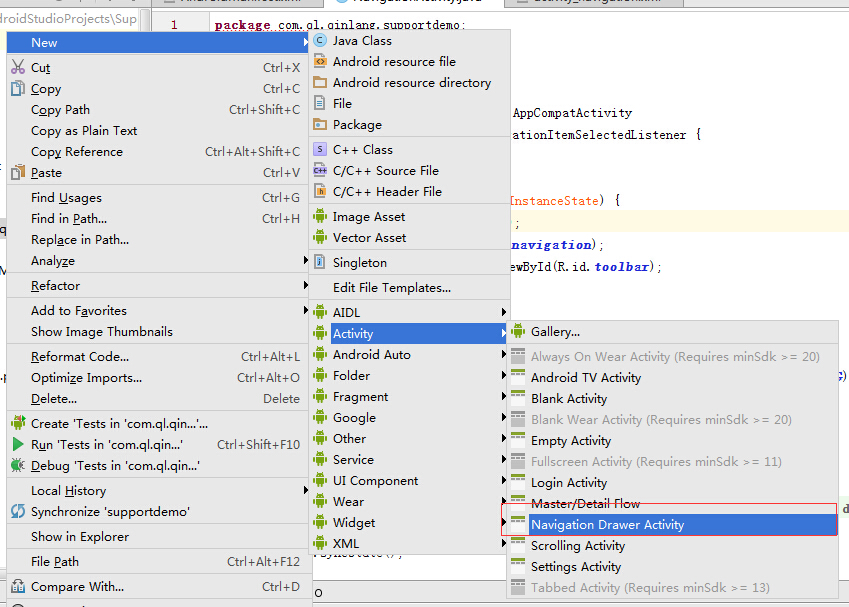Select Delete menu entry
This screenshot has width=849, height=607.
[x=158, y=399]
